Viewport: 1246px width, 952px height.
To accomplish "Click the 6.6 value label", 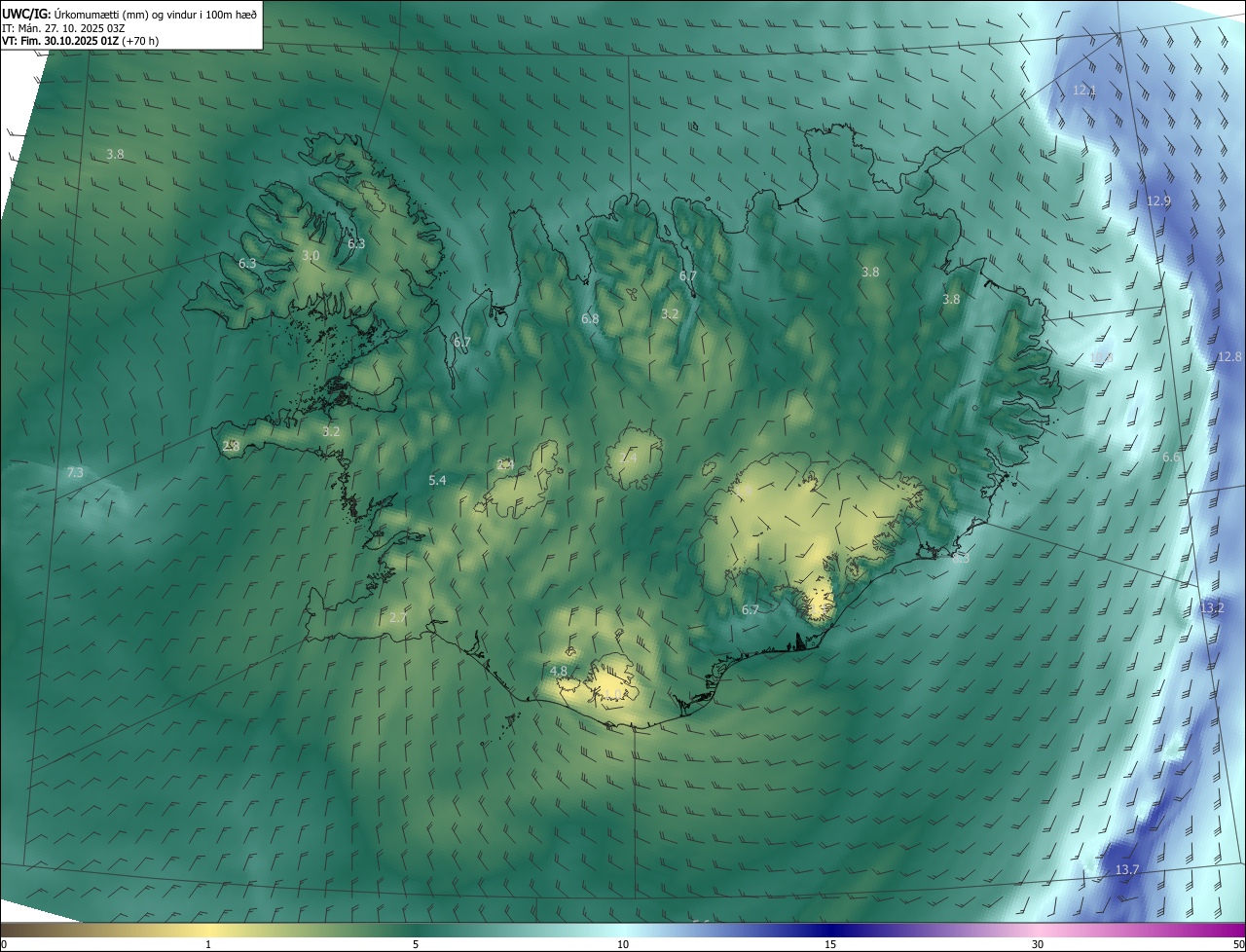I will [x=1171, y=457].
